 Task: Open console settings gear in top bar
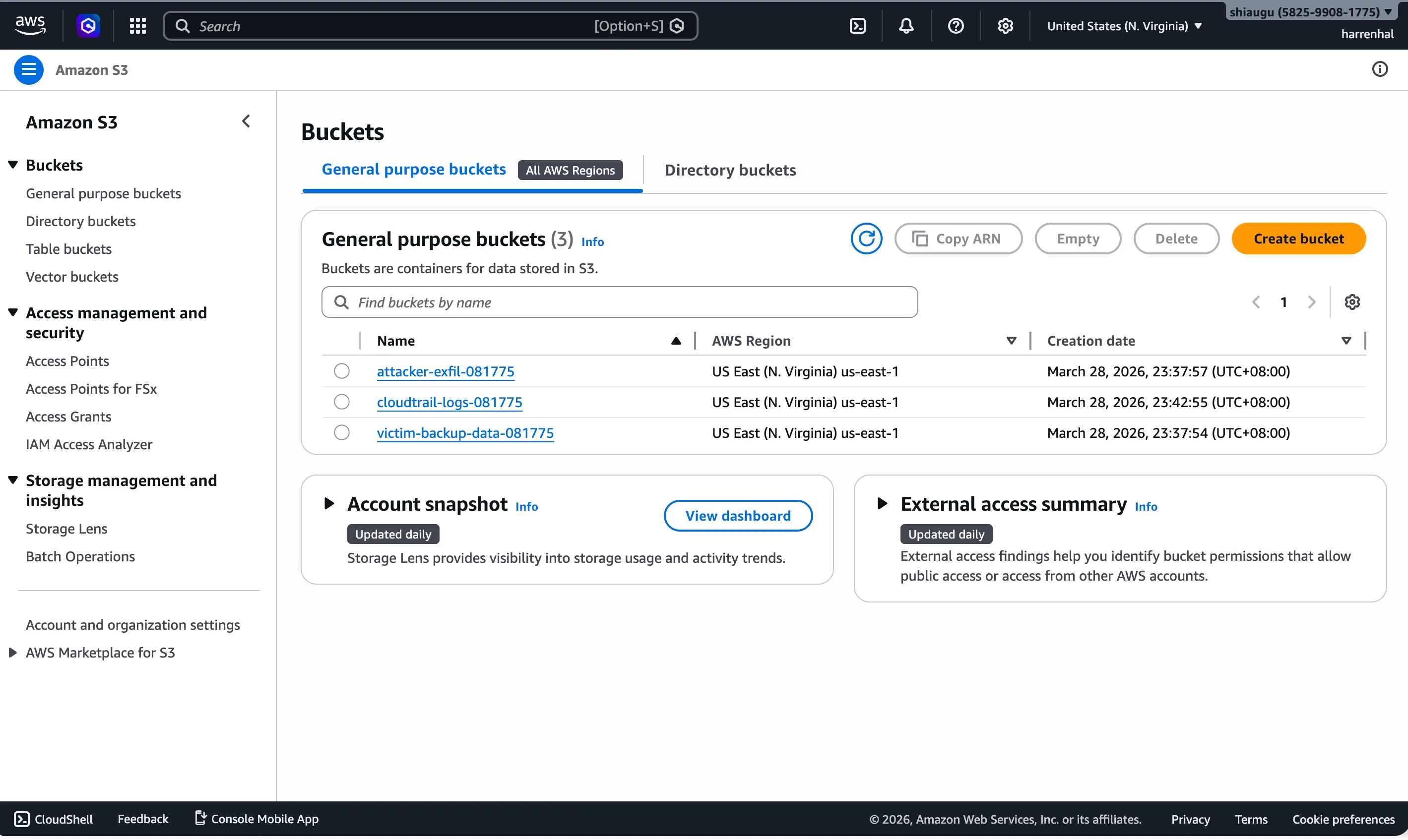pos(1005,25)
